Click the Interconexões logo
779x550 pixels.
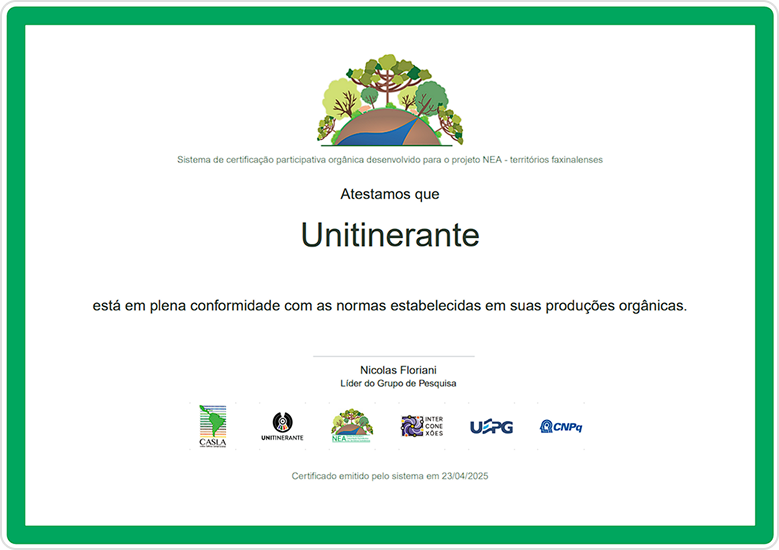point(422,426)
